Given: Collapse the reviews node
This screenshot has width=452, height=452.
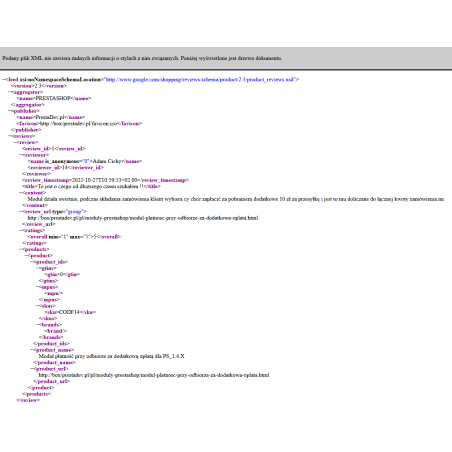Looking at the screenshot, I should [9, 136].
